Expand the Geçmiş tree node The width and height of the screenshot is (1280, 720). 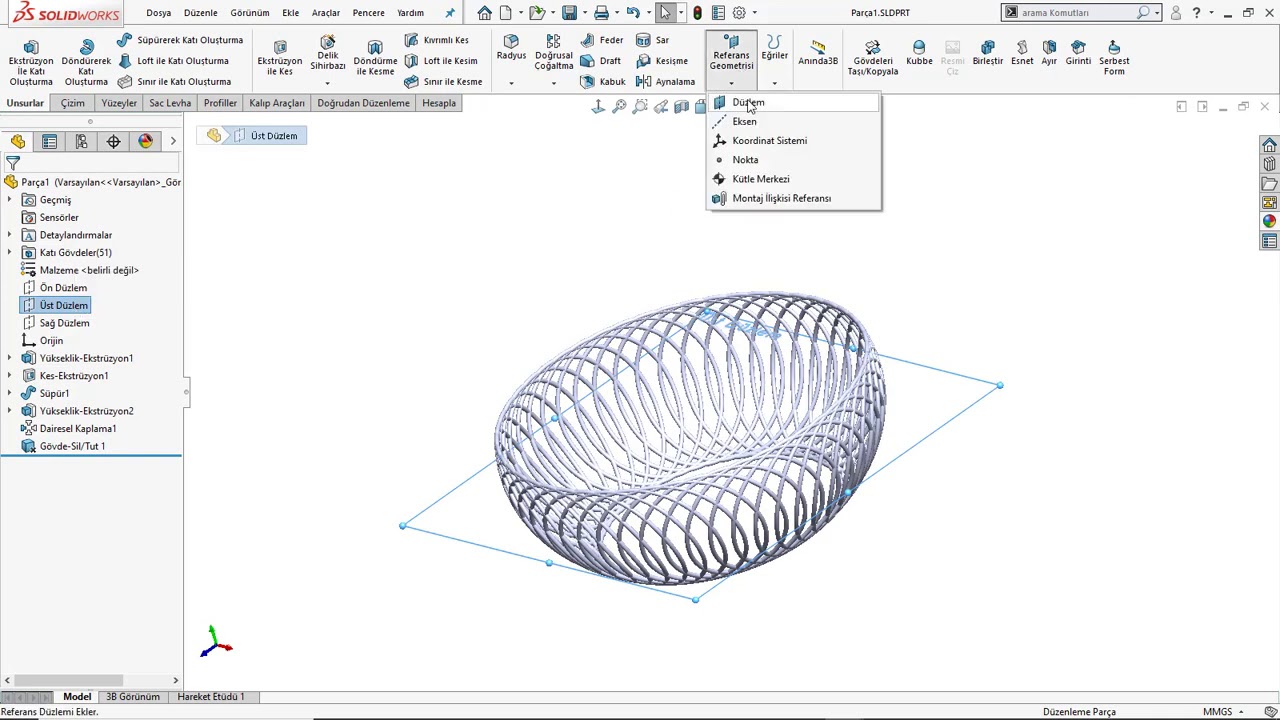pos(10,200)
